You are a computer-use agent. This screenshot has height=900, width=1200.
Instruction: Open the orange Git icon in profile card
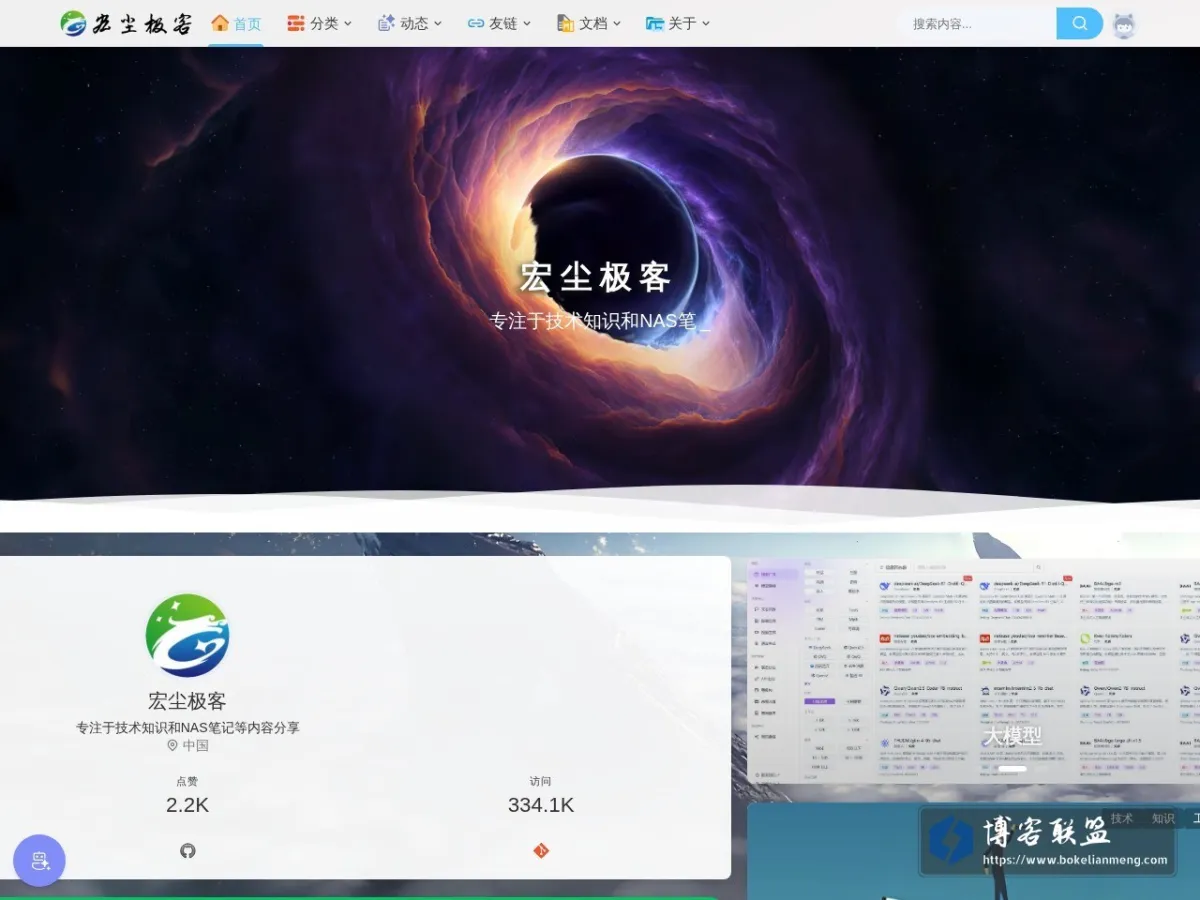pyautogui.click(x=541, y=851)
